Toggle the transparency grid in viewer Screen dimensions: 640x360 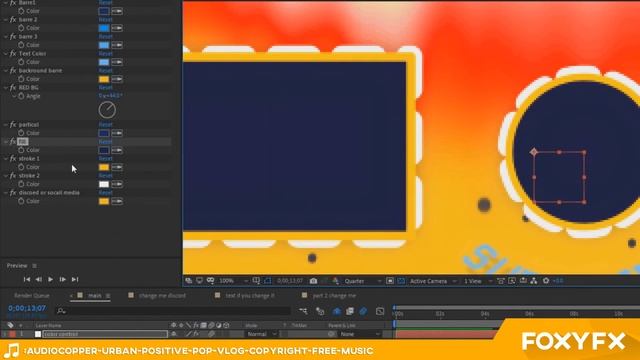tap(401, 281)
